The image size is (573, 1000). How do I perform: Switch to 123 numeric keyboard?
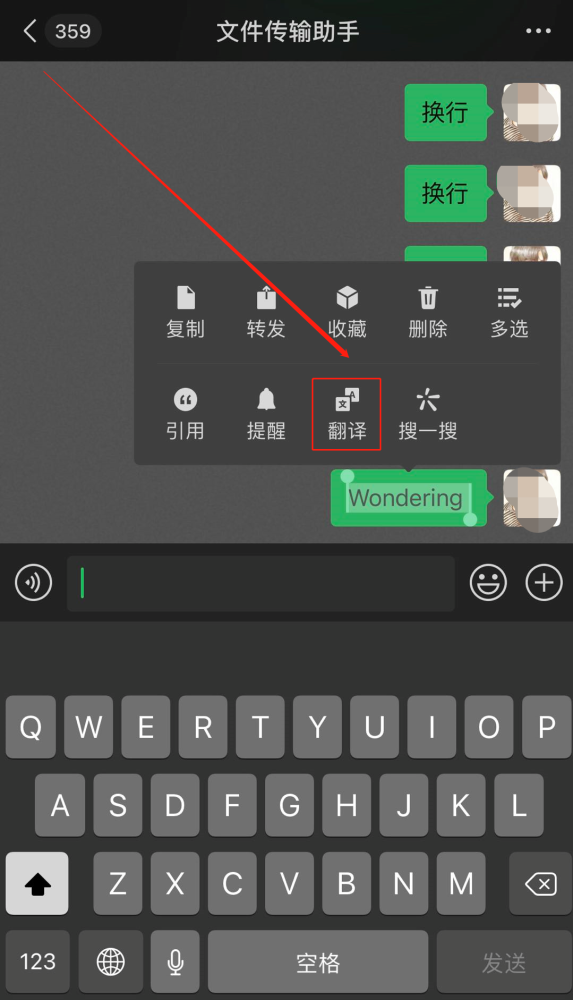click(38, 961)
